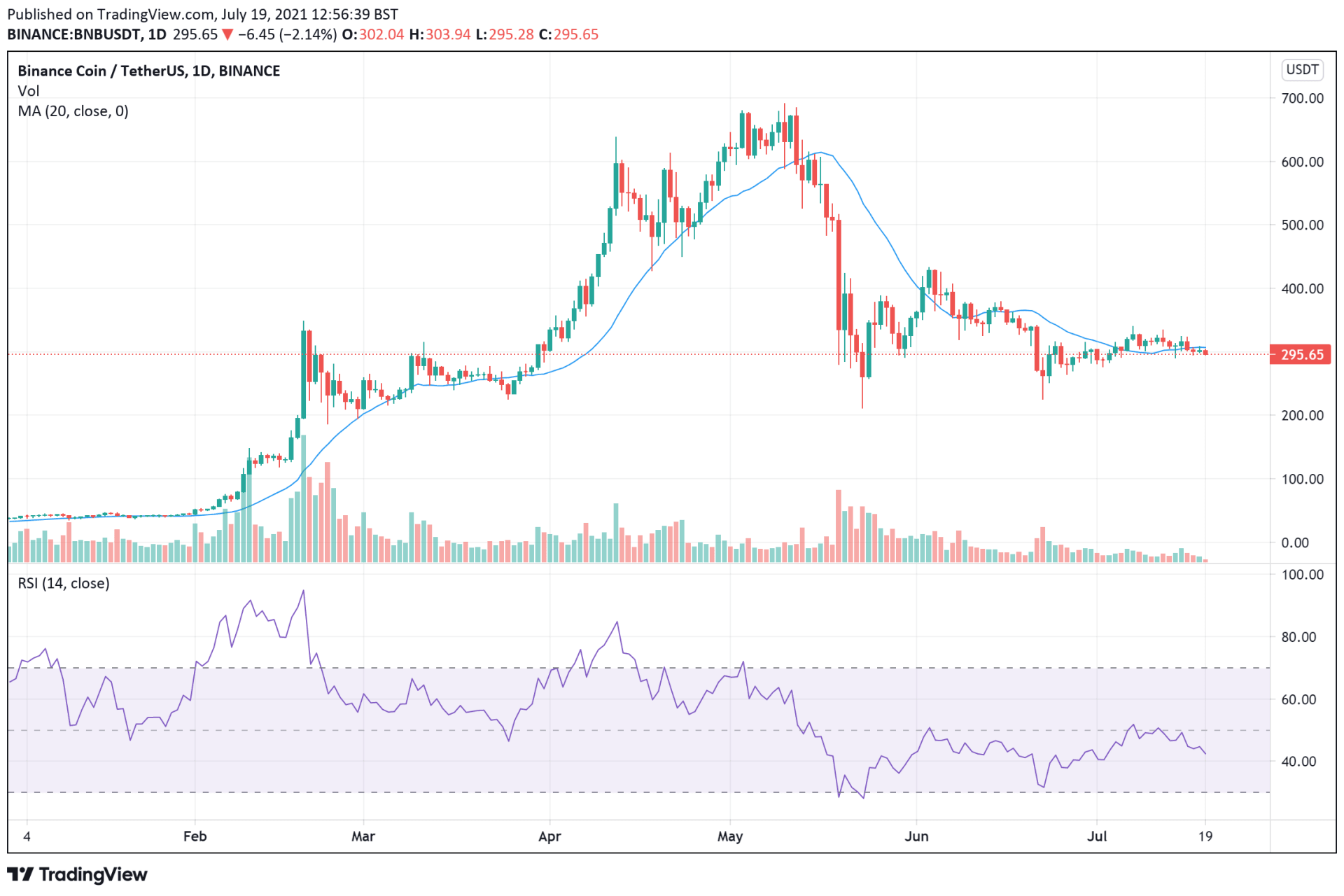1344x896 pixels.
Task: Click the 200.00 price axis label
Action: (1303, 416)
